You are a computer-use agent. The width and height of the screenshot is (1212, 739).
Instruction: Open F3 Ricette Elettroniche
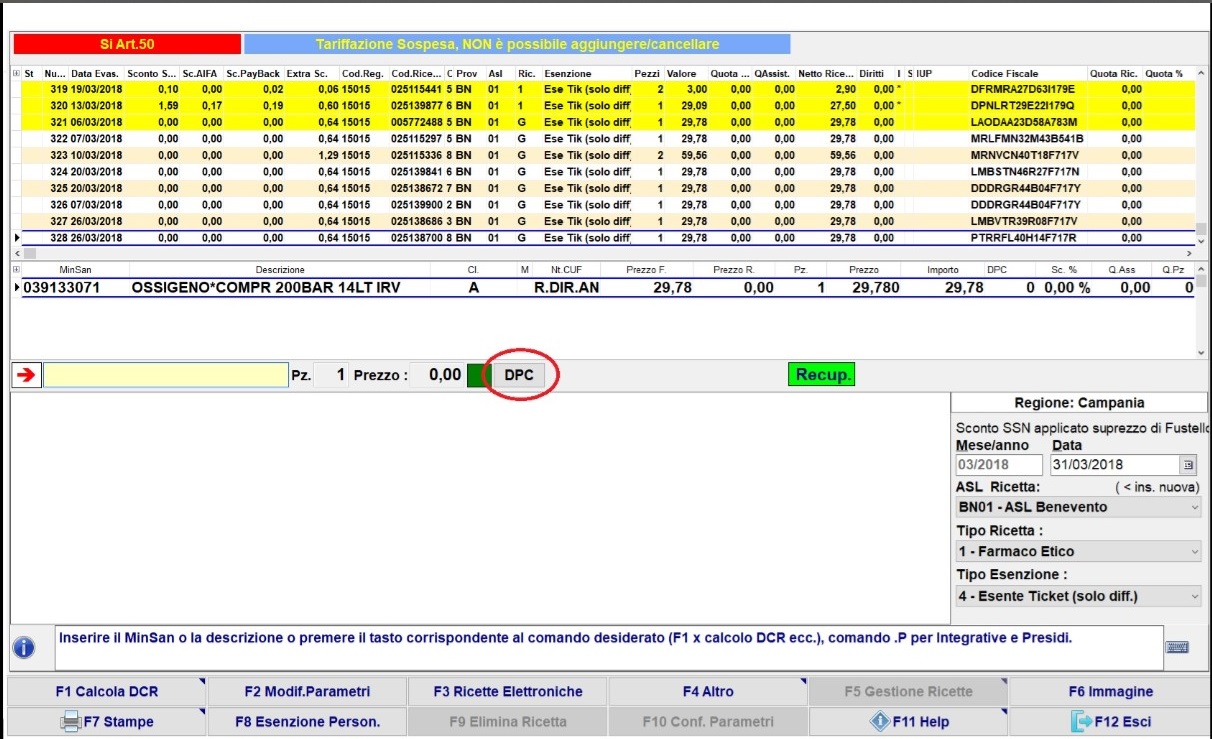[507, 691]
